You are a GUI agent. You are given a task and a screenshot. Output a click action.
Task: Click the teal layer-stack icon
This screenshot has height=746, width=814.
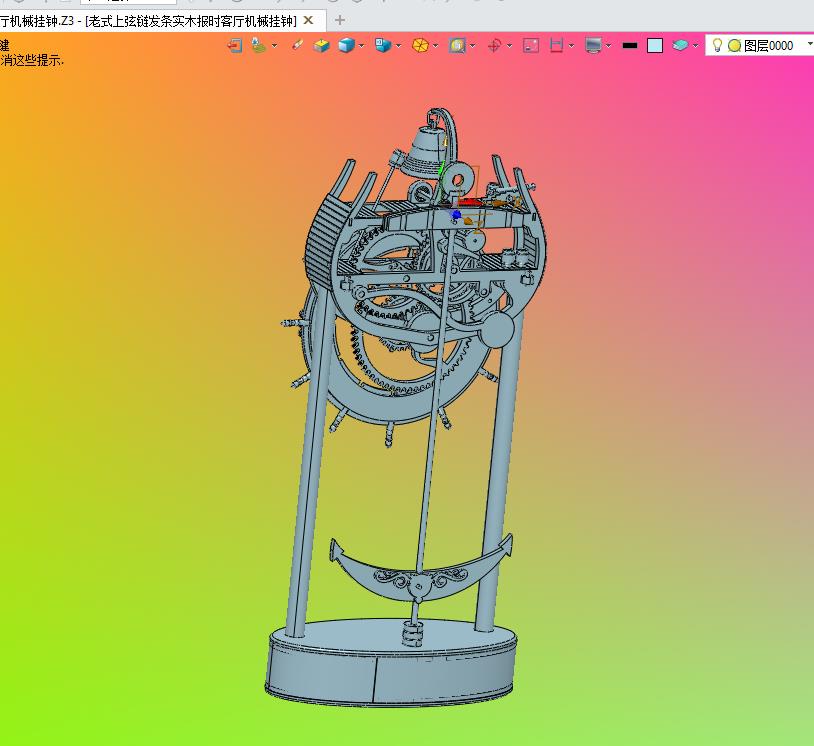680,46
